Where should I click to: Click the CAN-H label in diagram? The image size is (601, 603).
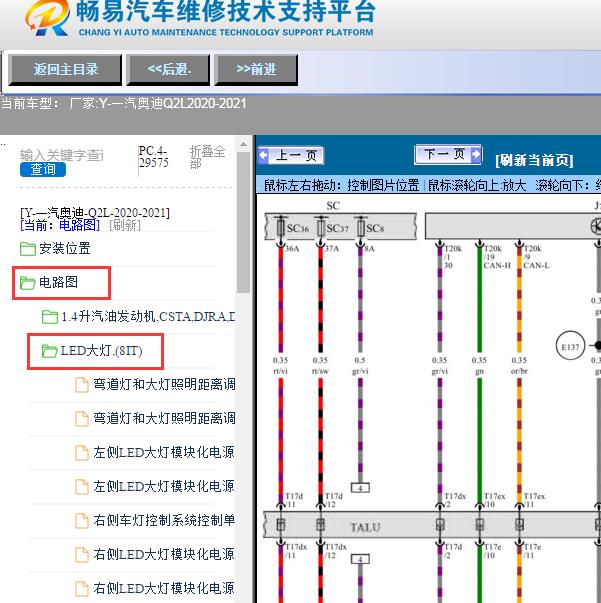click(497, 265)
